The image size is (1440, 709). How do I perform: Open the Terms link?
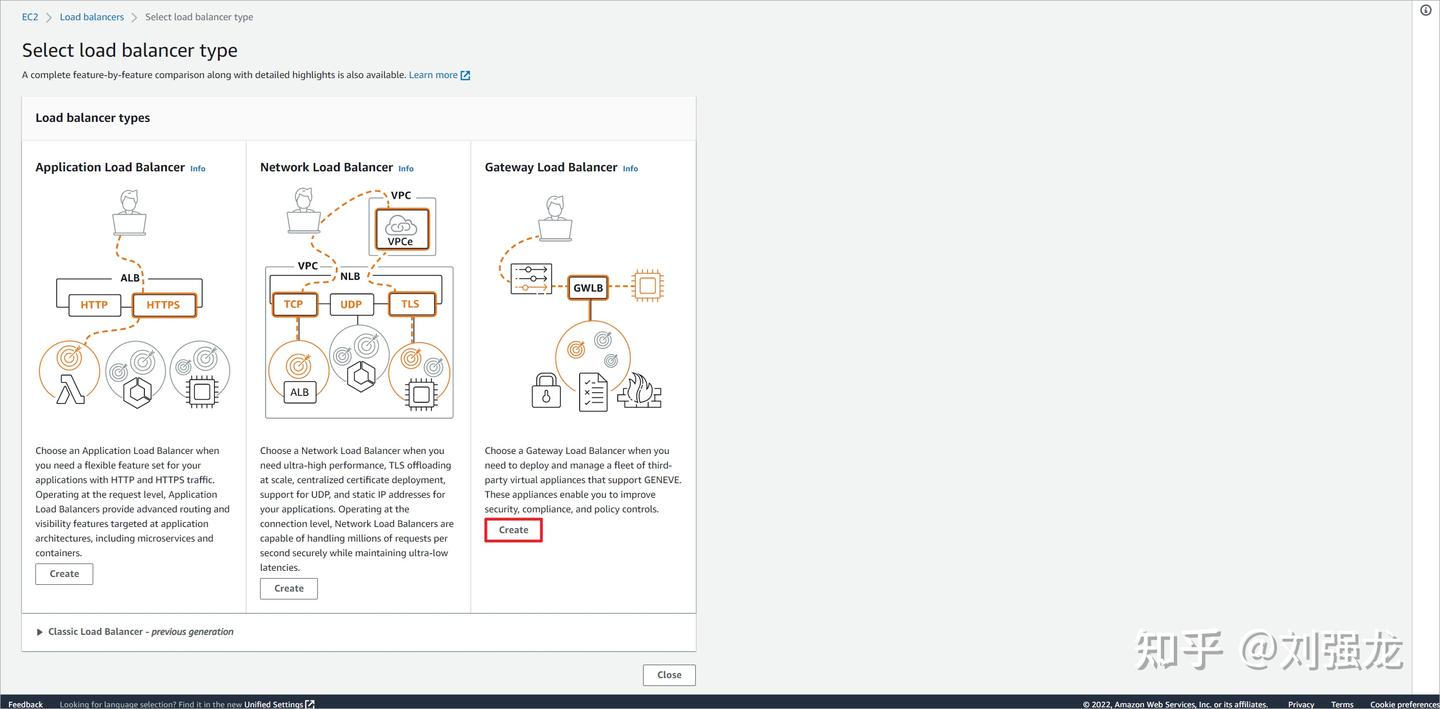[x=1341, y=704]
